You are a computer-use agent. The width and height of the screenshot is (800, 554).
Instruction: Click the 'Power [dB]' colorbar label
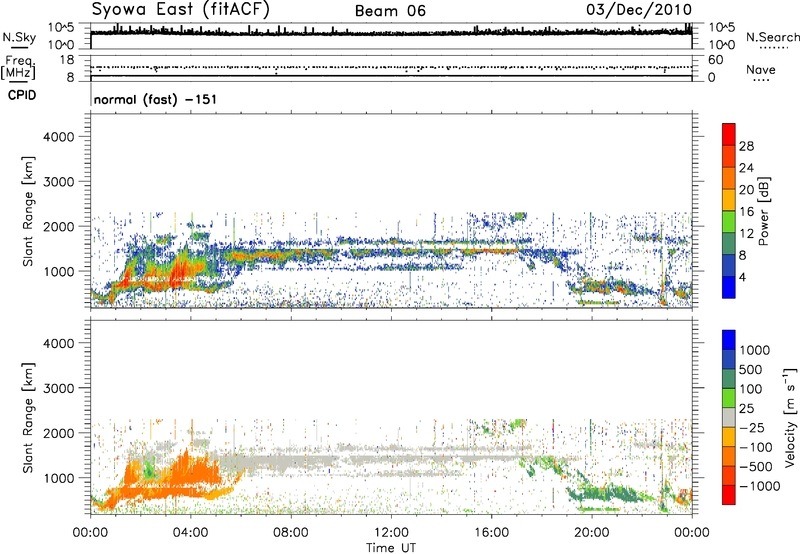click(763, 211)
